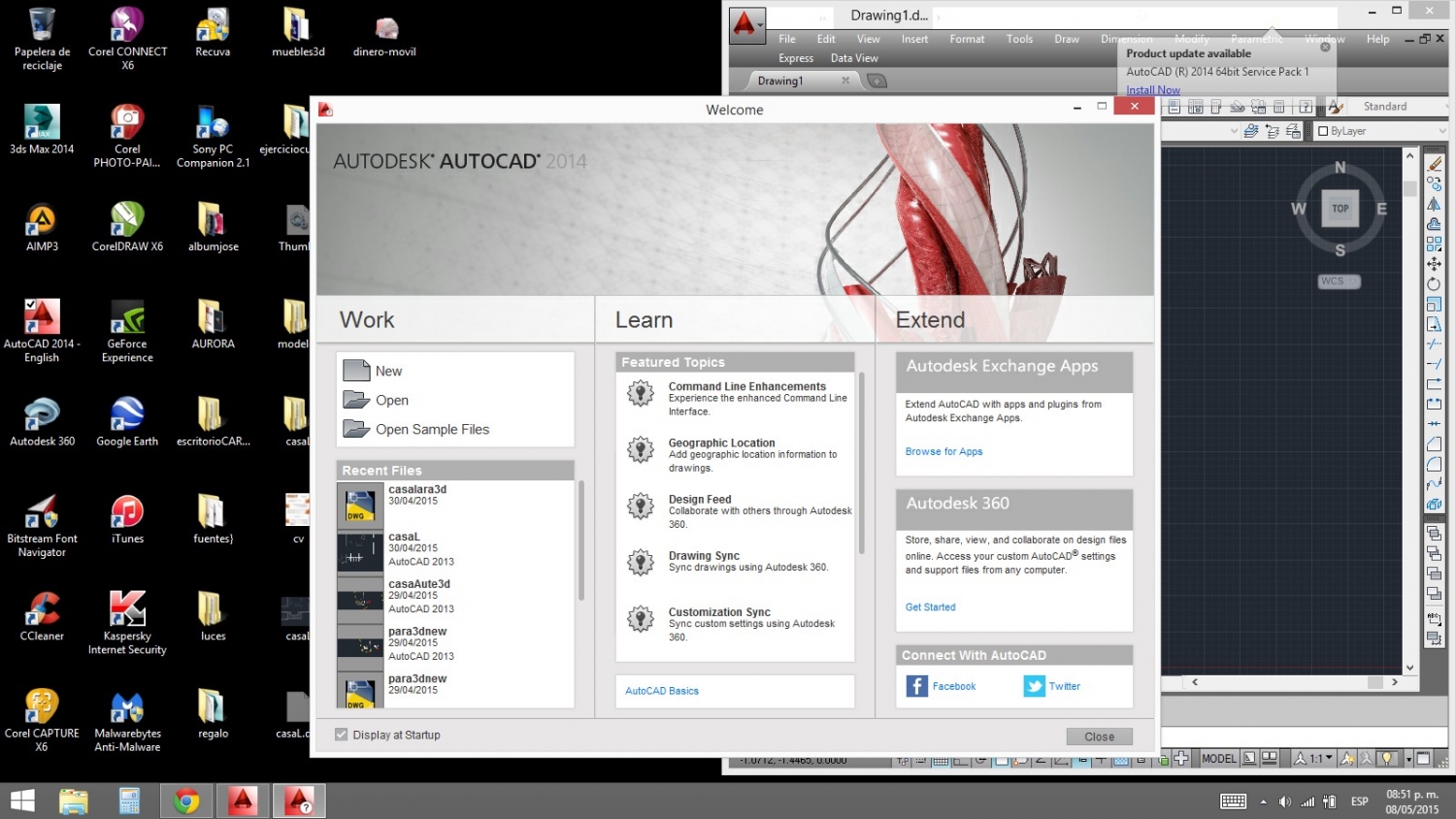Select the Mirror tool
1456x819 pixels.
point(1434,205)
